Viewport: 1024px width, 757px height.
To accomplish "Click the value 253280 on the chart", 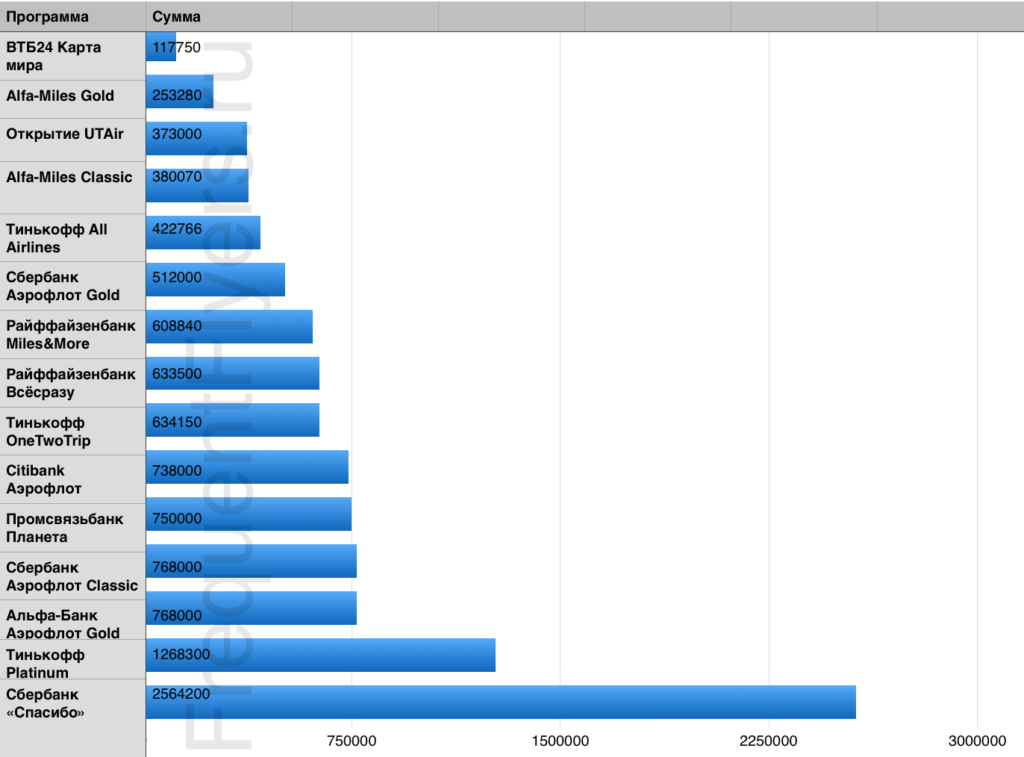I will click(177, 95).
